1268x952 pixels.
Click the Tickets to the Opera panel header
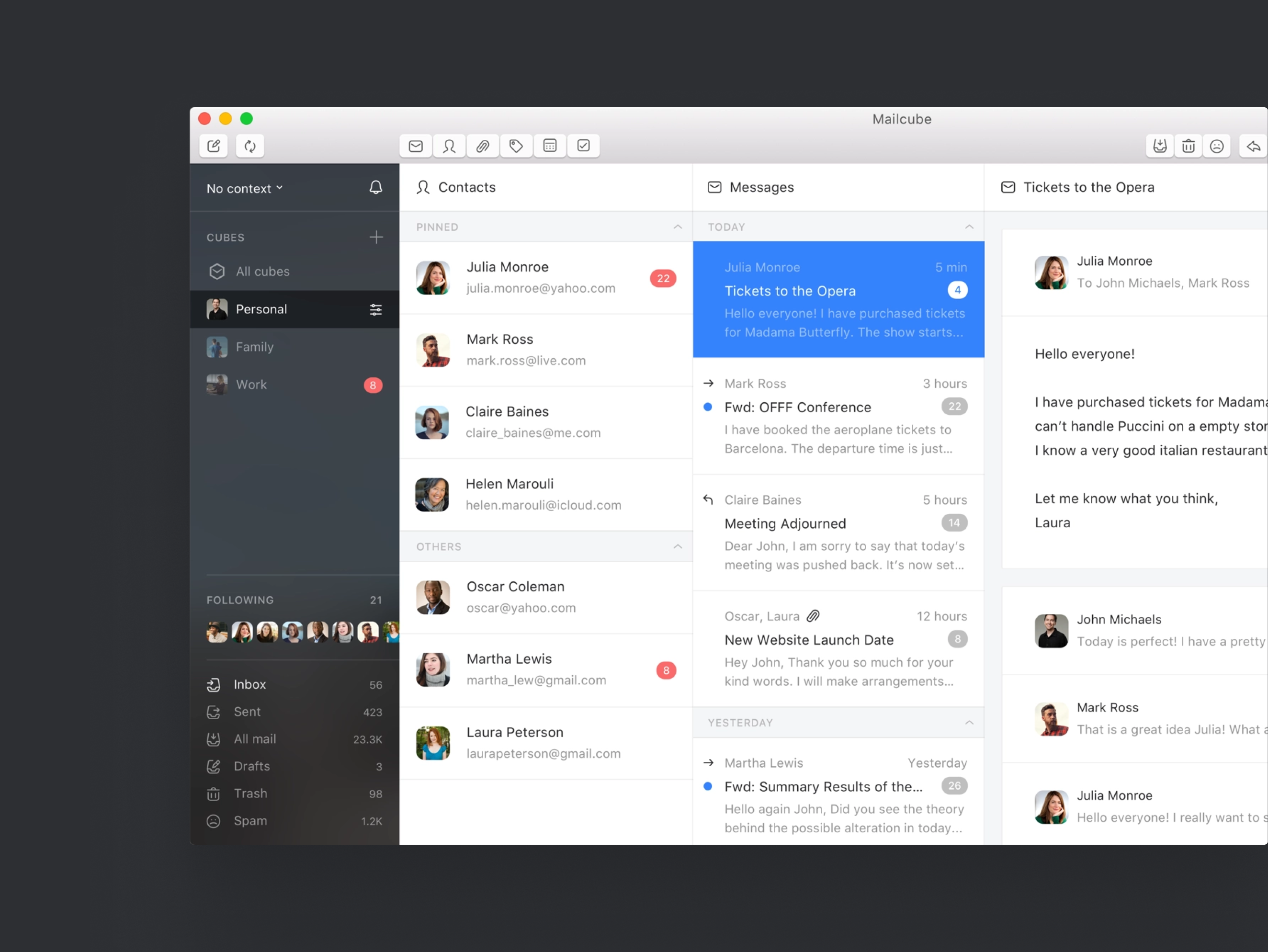pos(1126,187)
